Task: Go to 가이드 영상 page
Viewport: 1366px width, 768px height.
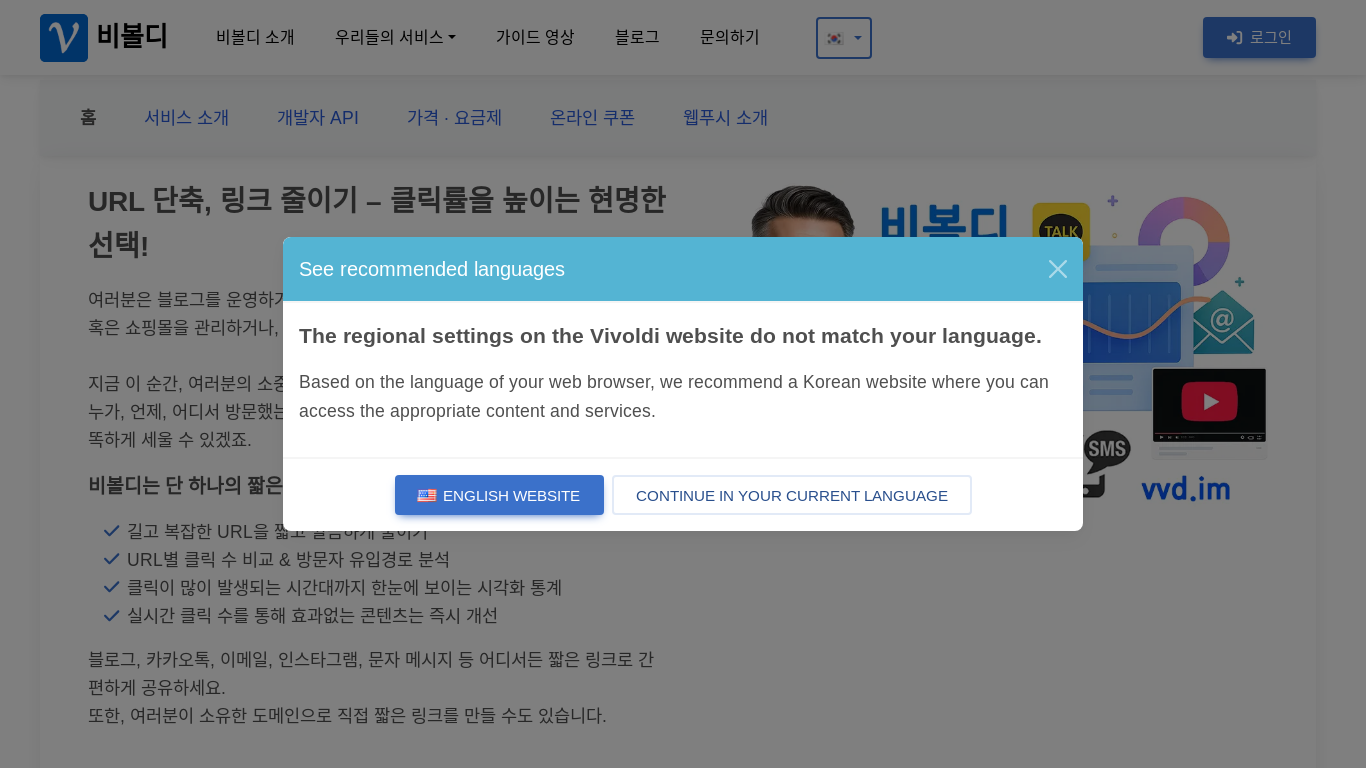Action: coord(535,37)
